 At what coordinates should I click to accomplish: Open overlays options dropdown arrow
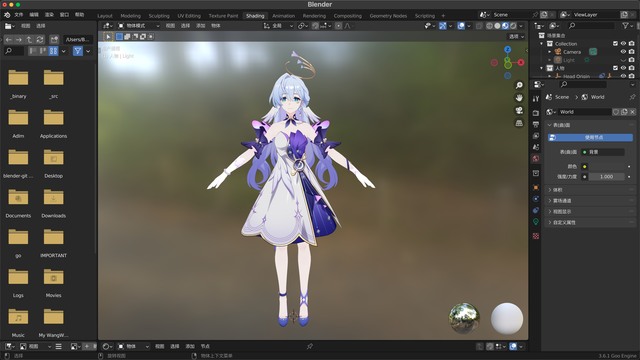coord(469,26)
